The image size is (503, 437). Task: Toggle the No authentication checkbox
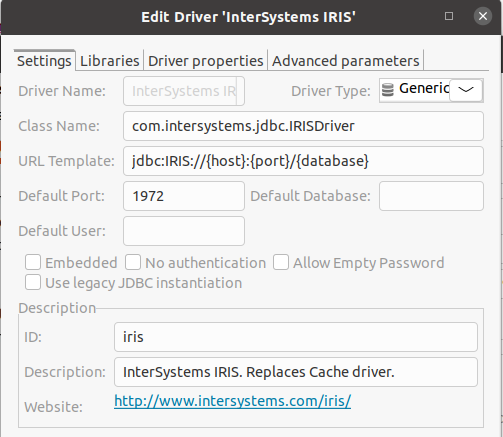coord(133,262)
